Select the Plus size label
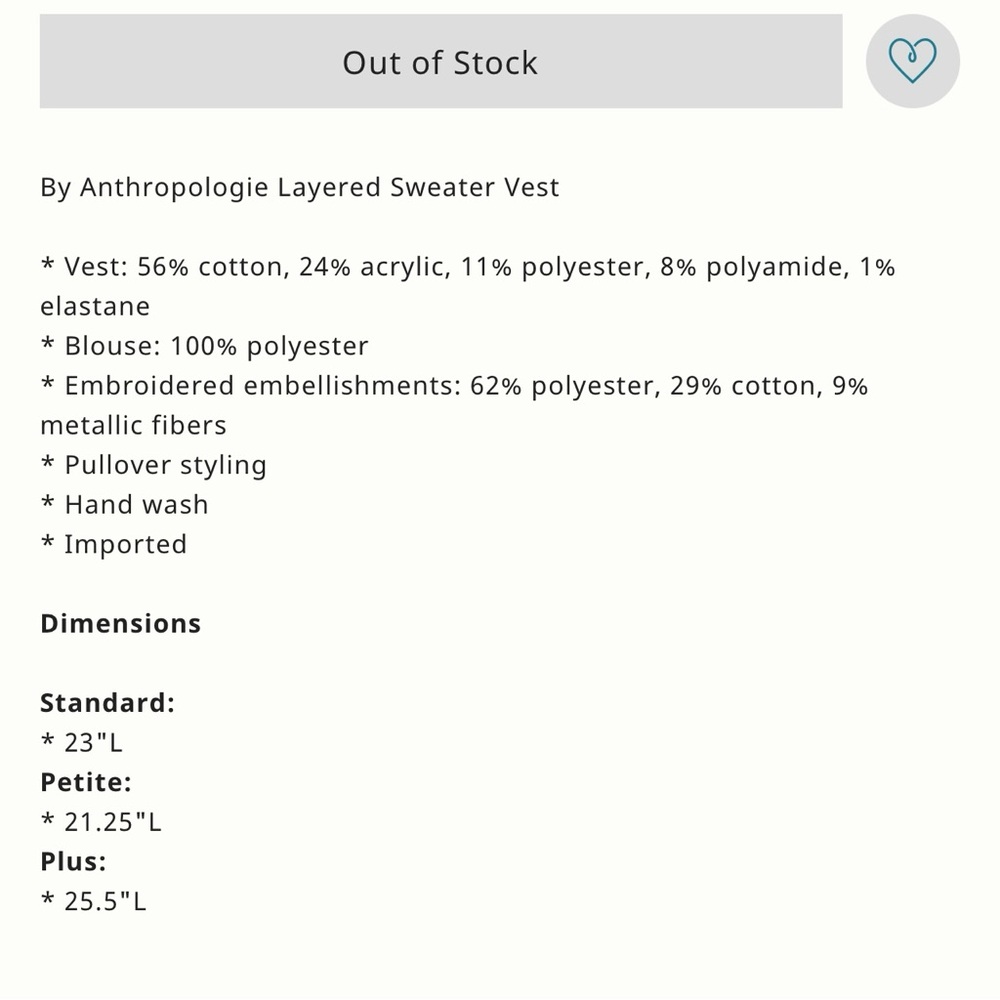Image resolution: width=1000 pixels, height=1000 pixels. [x=73, y=862]
